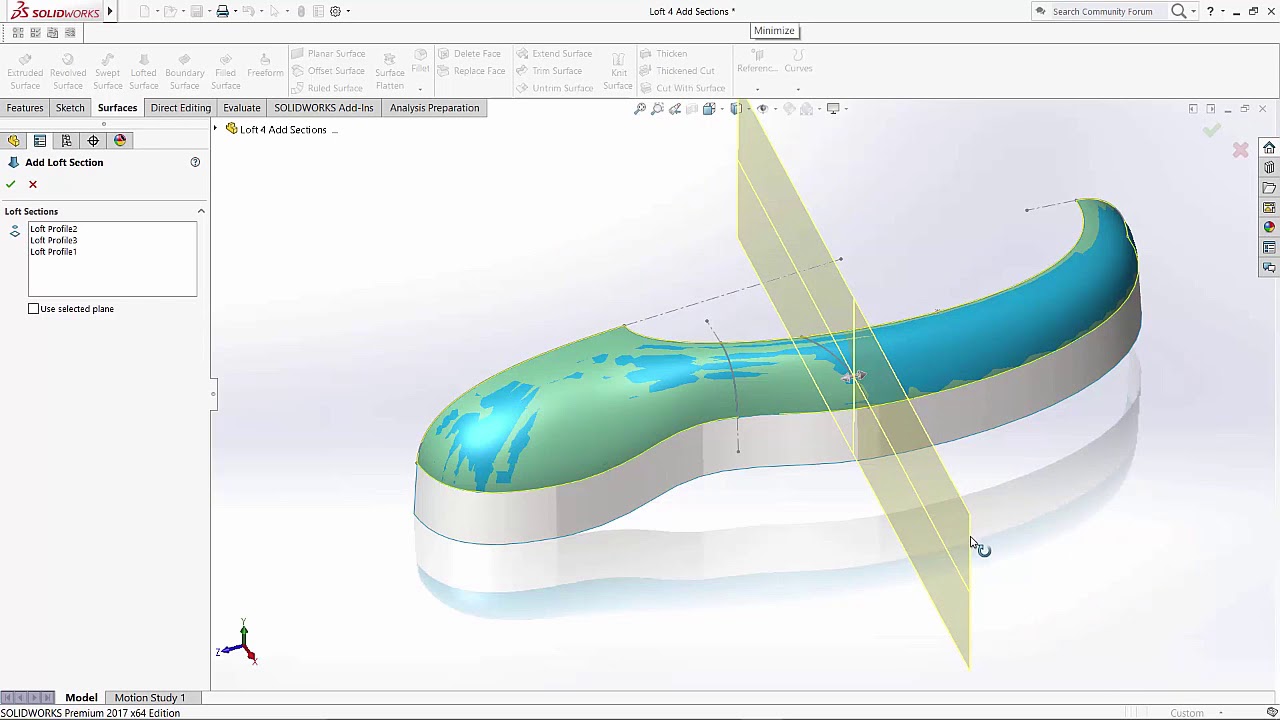The width and height of the screenshot is (1280, 720).
Task: Select Loft Profile3 in the list
Action: [x=54, y=240]
